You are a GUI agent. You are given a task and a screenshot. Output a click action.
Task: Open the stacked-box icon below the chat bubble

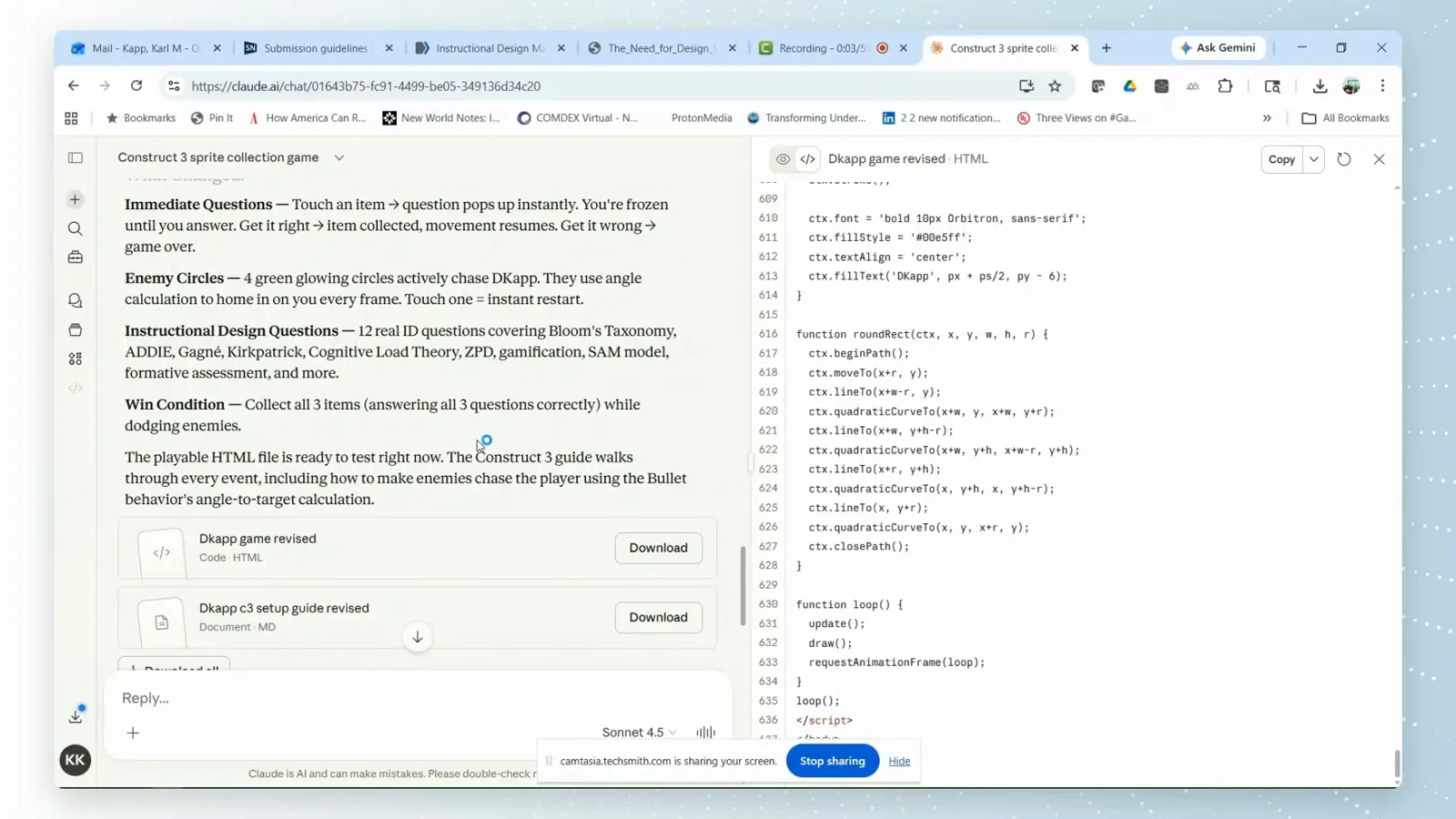tap(76, 329)
